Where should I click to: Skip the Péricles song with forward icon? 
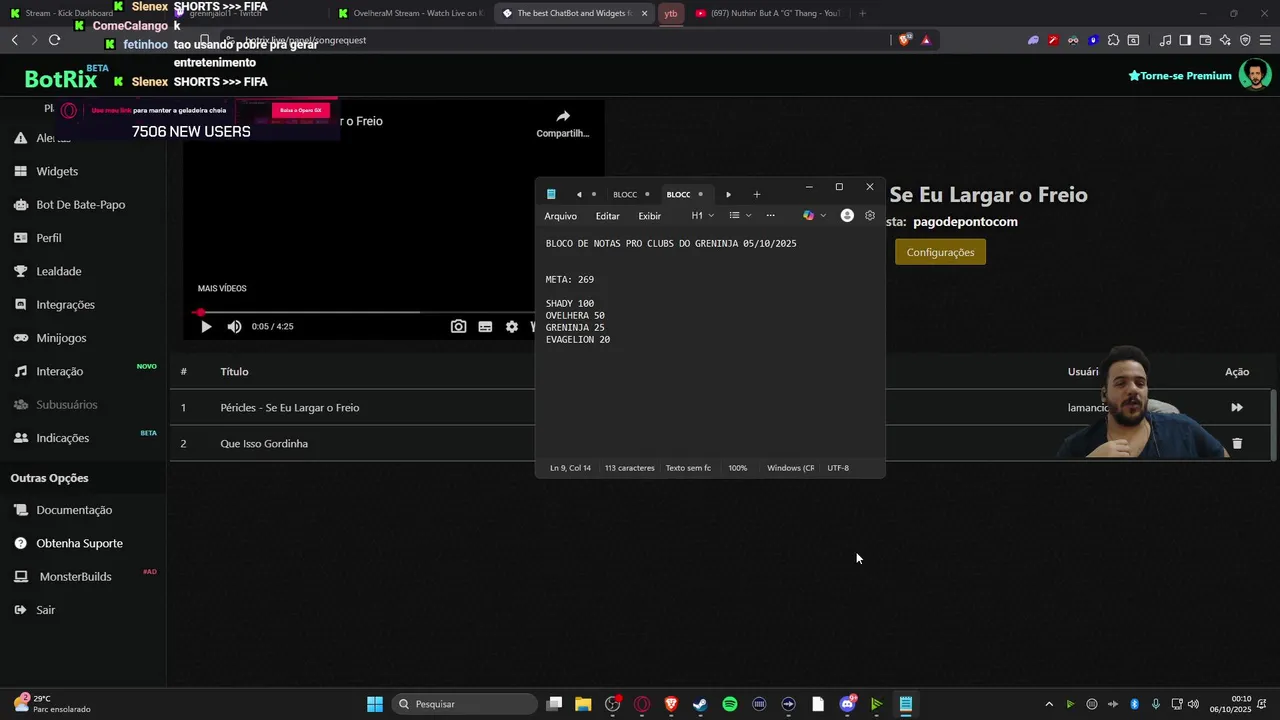[1237, 407]
